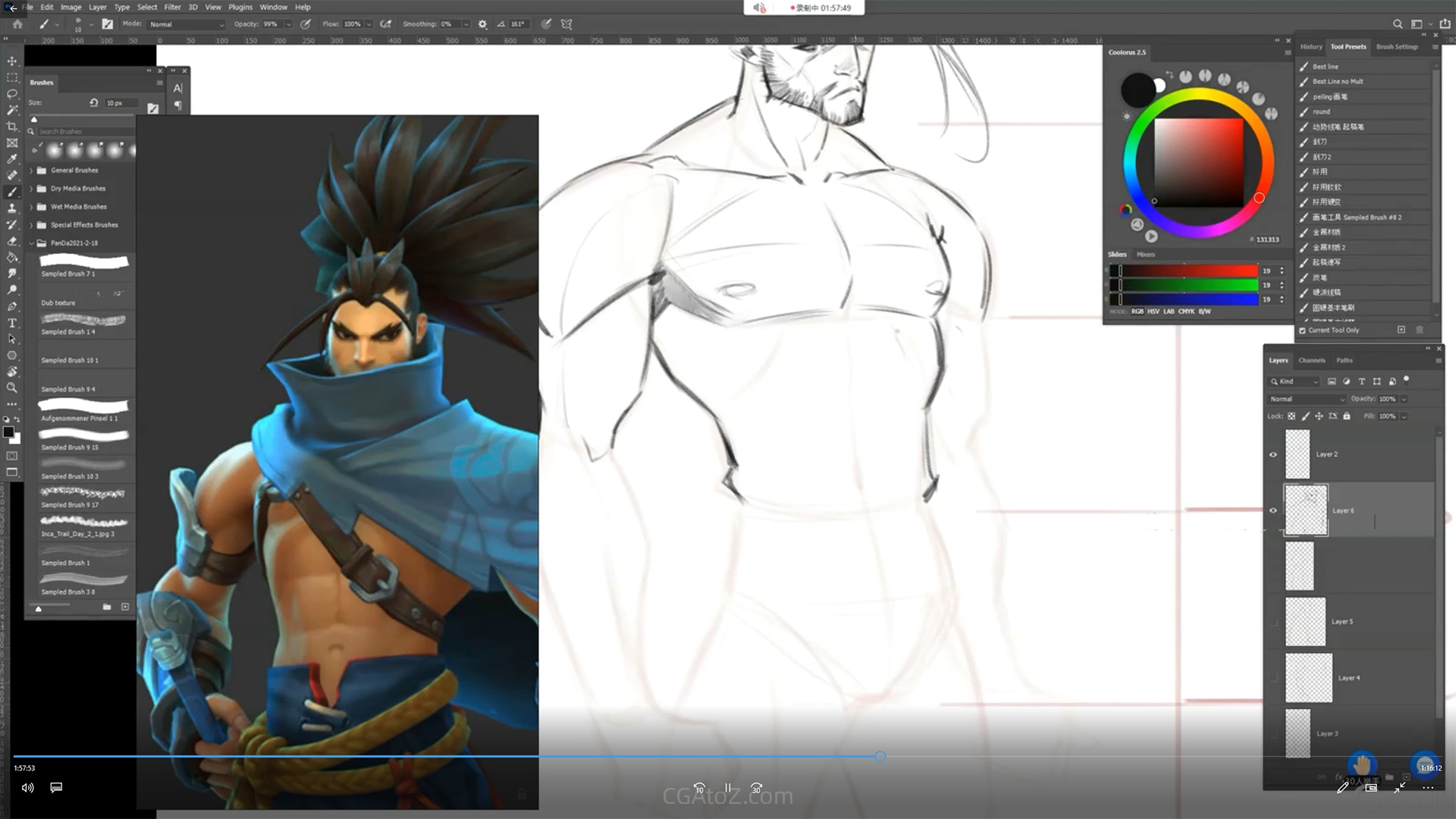Viewport: 1456px width, 819px height.
Task: Open the Filter menu
Action: [172, 7]
